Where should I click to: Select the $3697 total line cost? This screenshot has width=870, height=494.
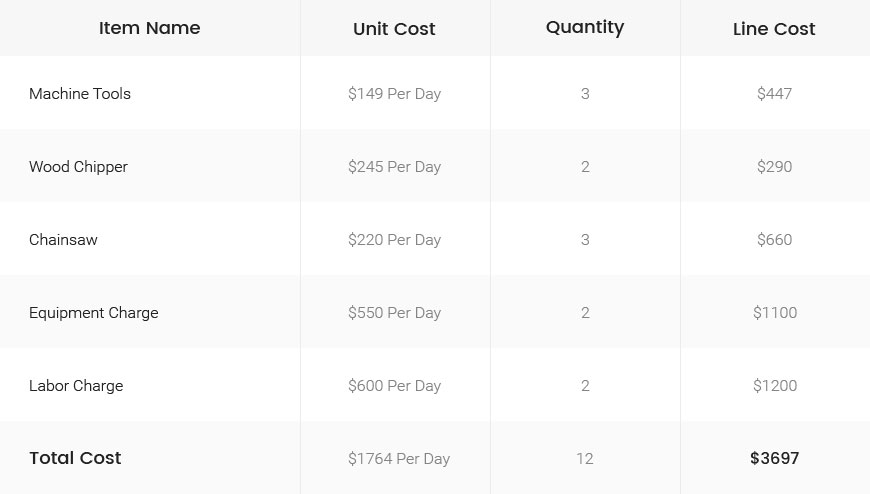point(774,458)
